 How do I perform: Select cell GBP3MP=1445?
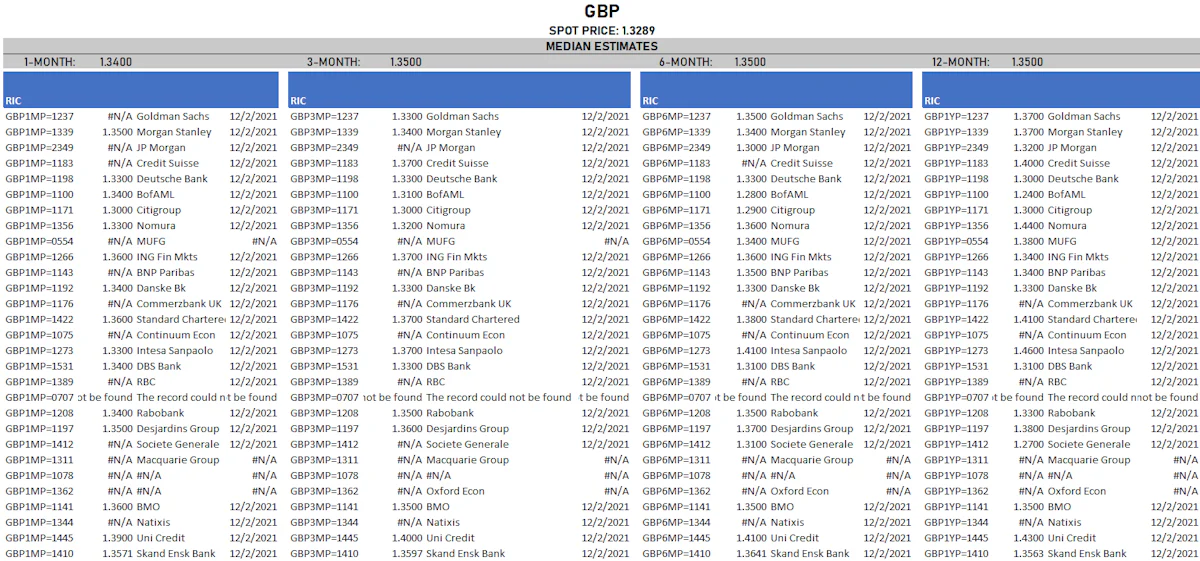point(324,538)
